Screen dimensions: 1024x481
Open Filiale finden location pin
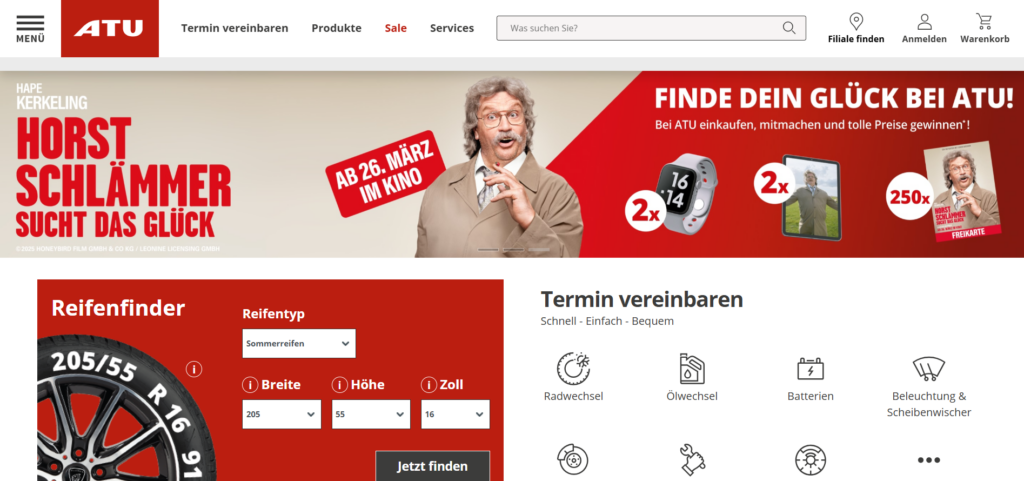point(856,22)
